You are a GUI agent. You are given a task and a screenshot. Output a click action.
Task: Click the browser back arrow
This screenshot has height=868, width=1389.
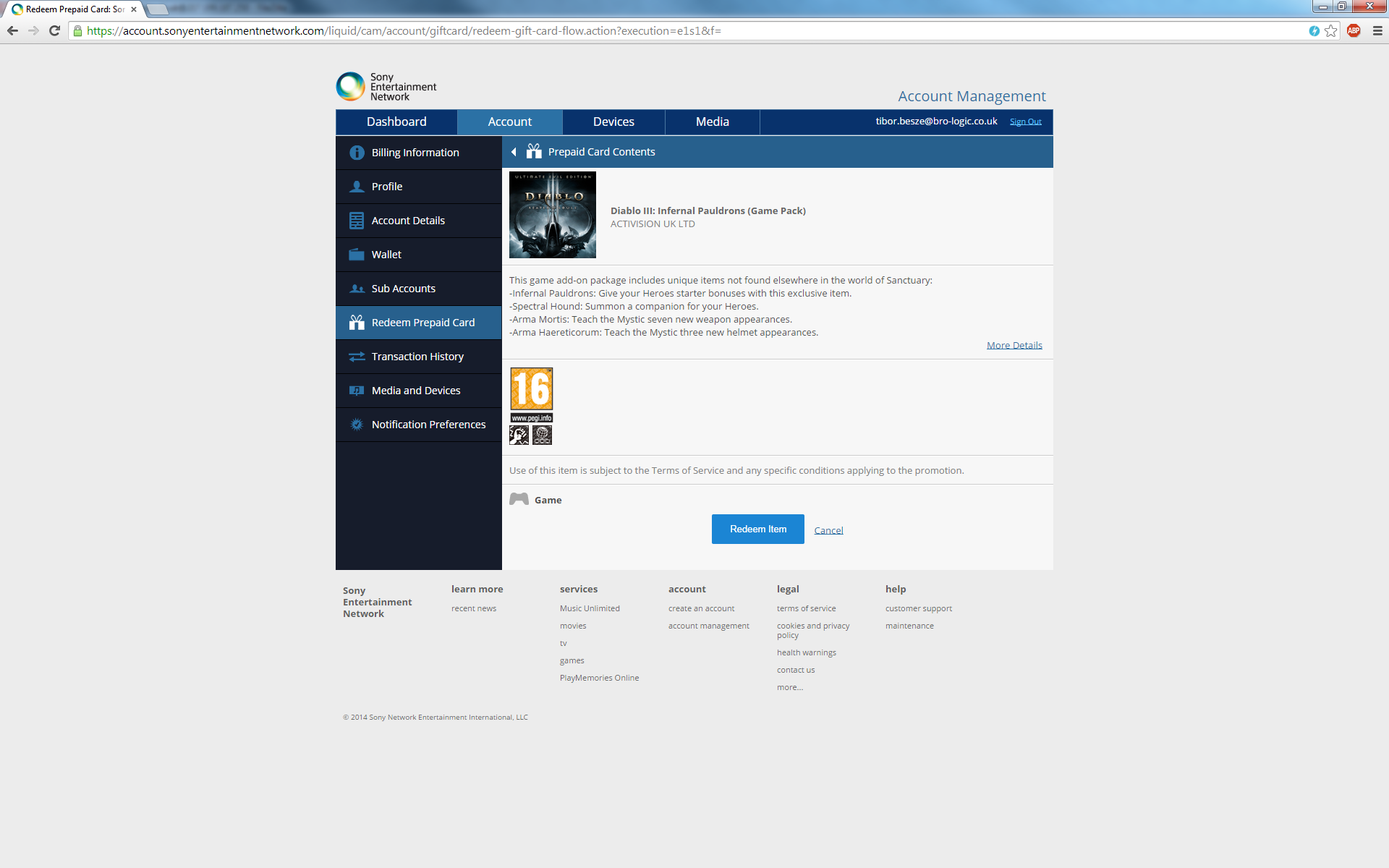[12, 30]
